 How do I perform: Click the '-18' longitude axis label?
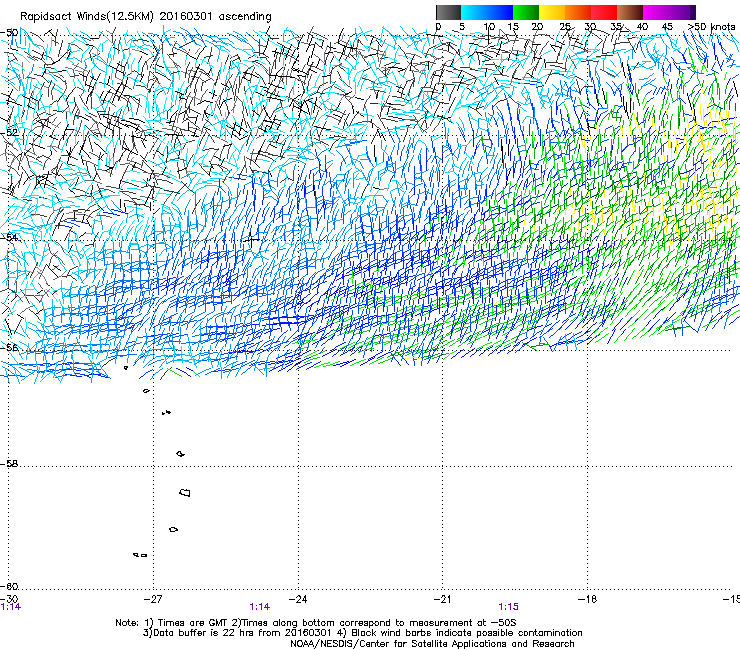point(587,599)
